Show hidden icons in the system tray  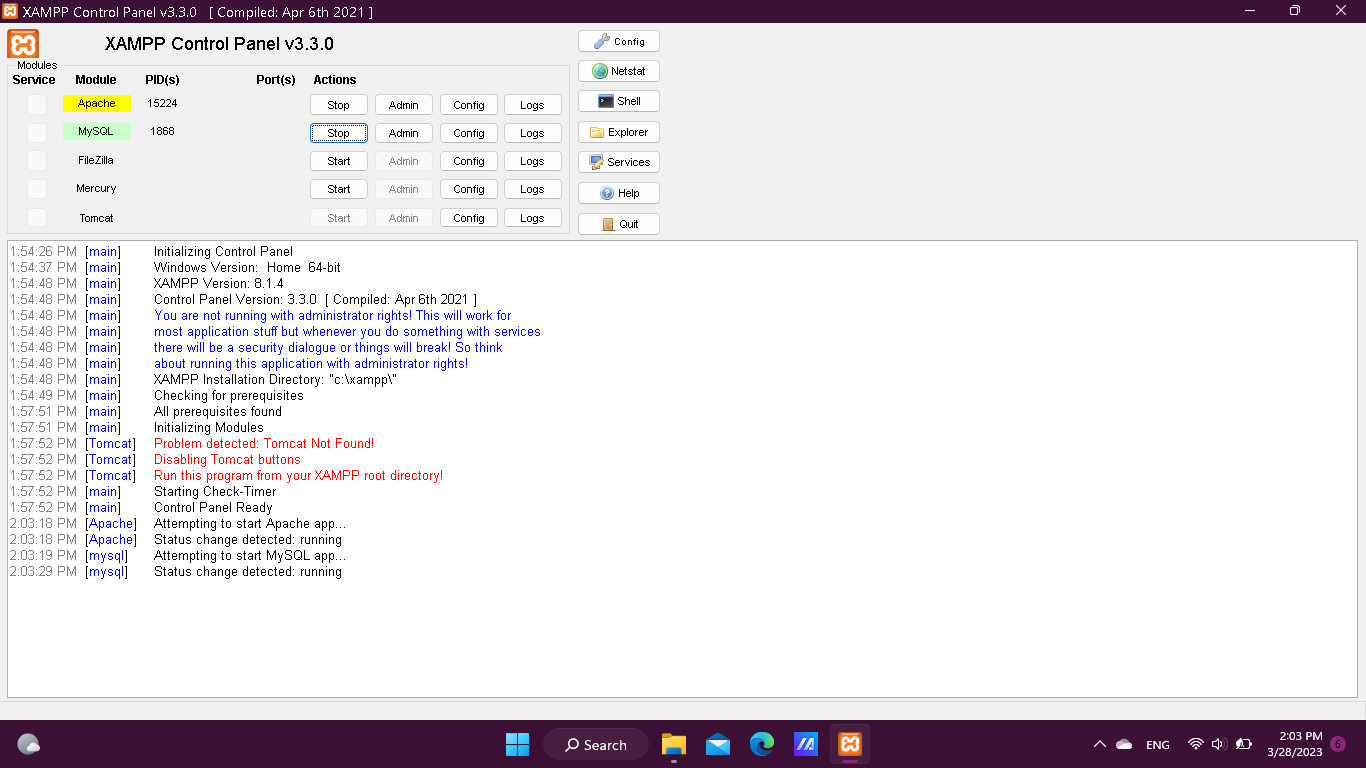coord(1099,744)
